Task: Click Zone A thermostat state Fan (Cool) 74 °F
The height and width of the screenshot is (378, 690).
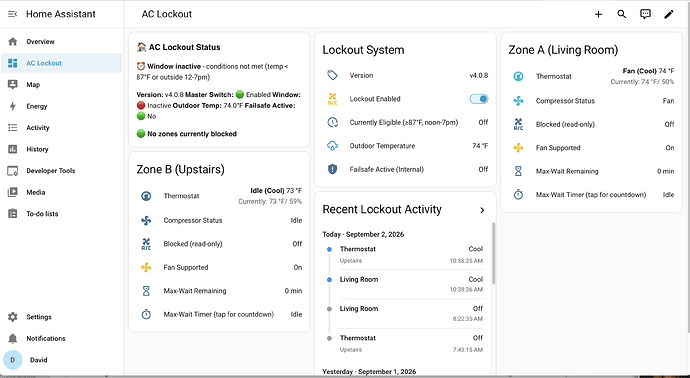Action: [648, 71]
